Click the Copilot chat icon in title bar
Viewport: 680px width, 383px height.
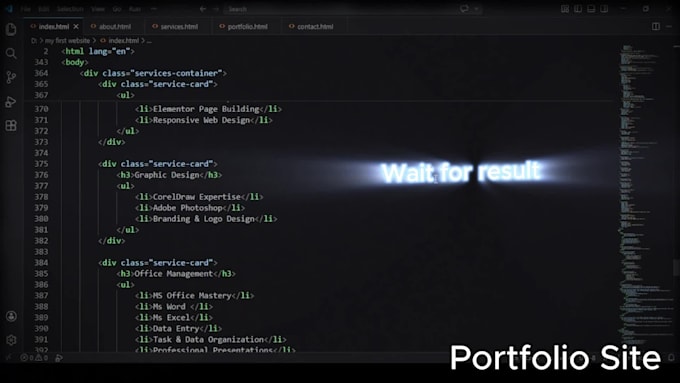464,9
